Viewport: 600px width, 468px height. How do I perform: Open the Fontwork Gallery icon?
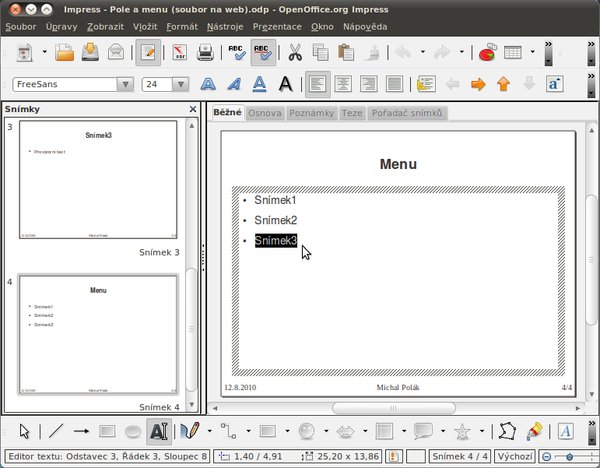[x=566, y=431]
